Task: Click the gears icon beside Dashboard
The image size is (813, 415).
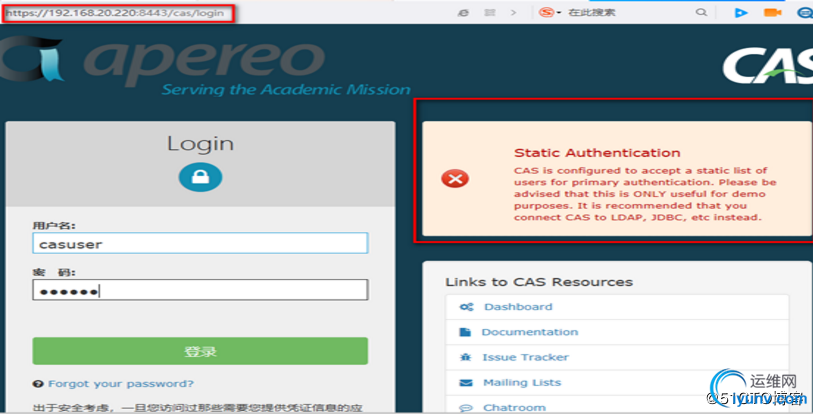Action: 466,307
